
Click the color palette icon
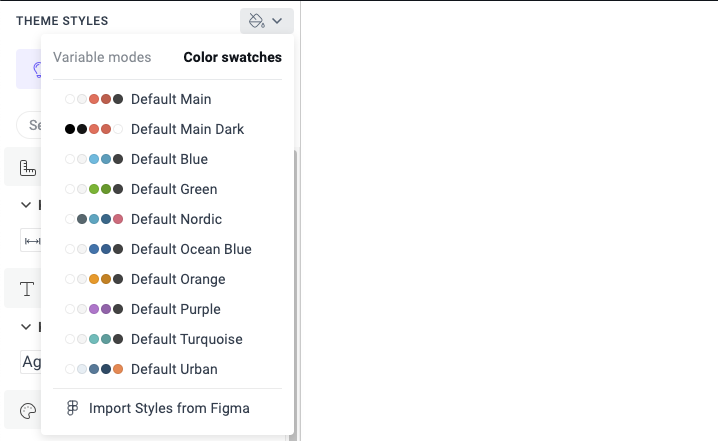point(27,411)
